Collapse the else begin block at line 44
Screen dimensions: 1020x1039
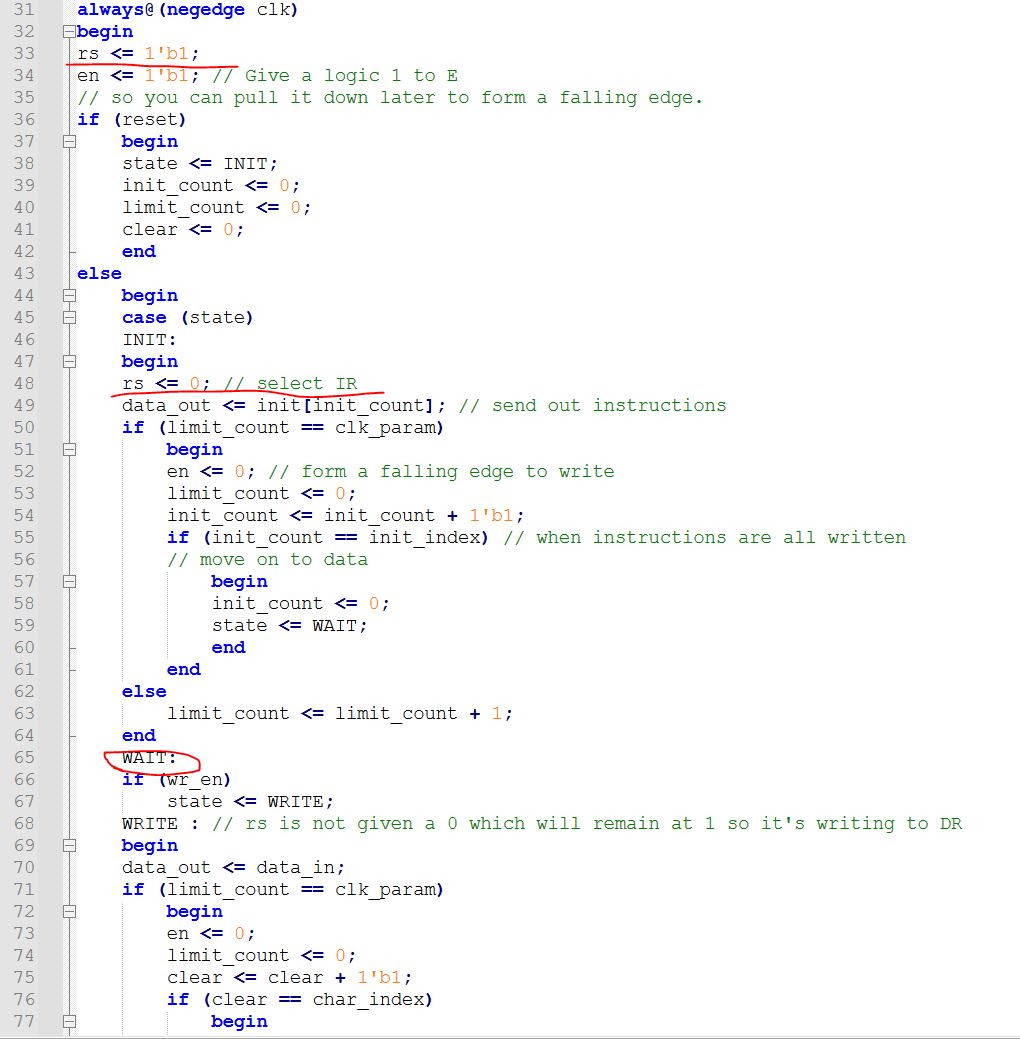tap(69, 296)
